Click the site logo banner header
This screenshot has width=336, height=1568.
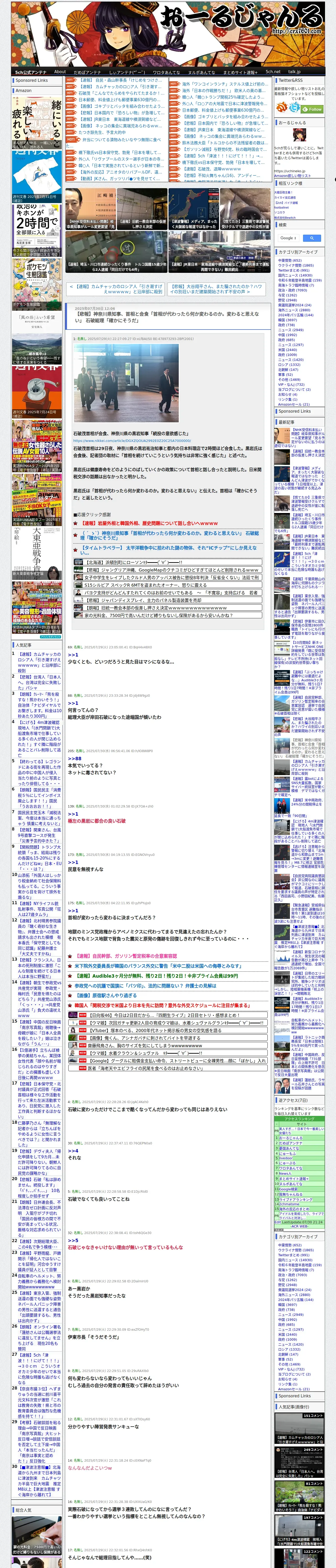tap(168, 33)
